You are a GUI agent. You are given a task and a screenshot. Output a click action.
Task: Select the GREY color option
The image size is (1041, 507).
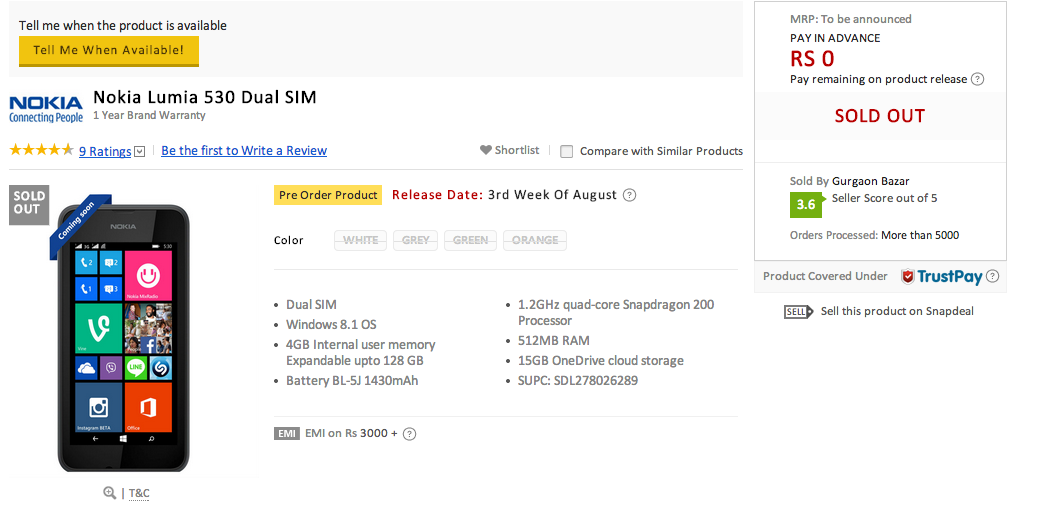tap(415, 240)
